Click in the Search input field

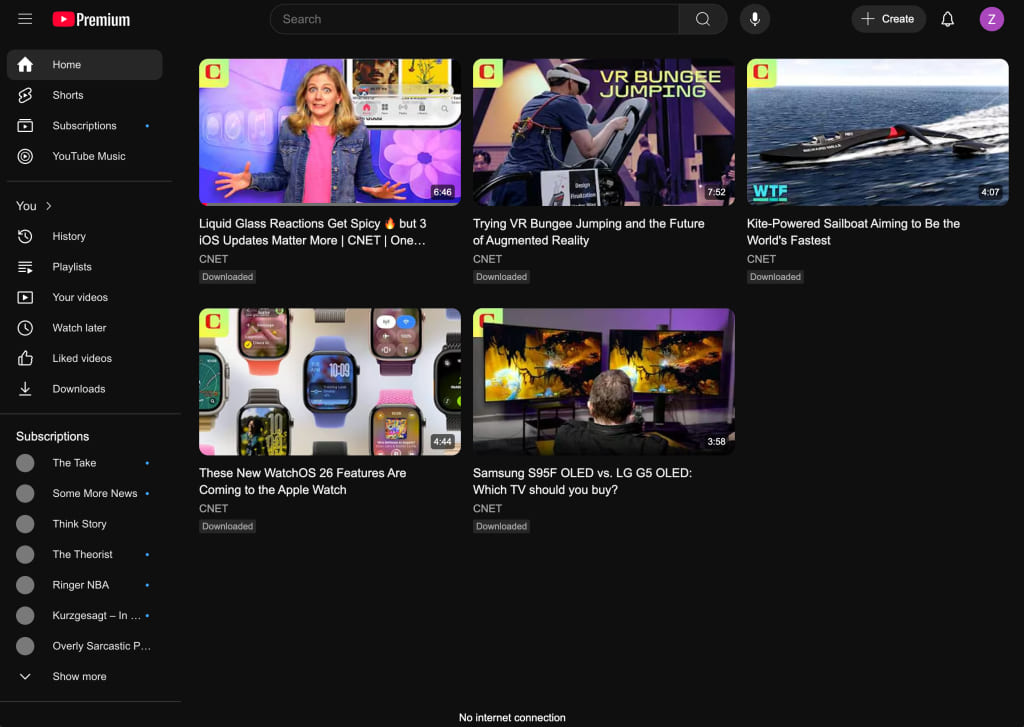pyautogui.click(x=474, y=19)
